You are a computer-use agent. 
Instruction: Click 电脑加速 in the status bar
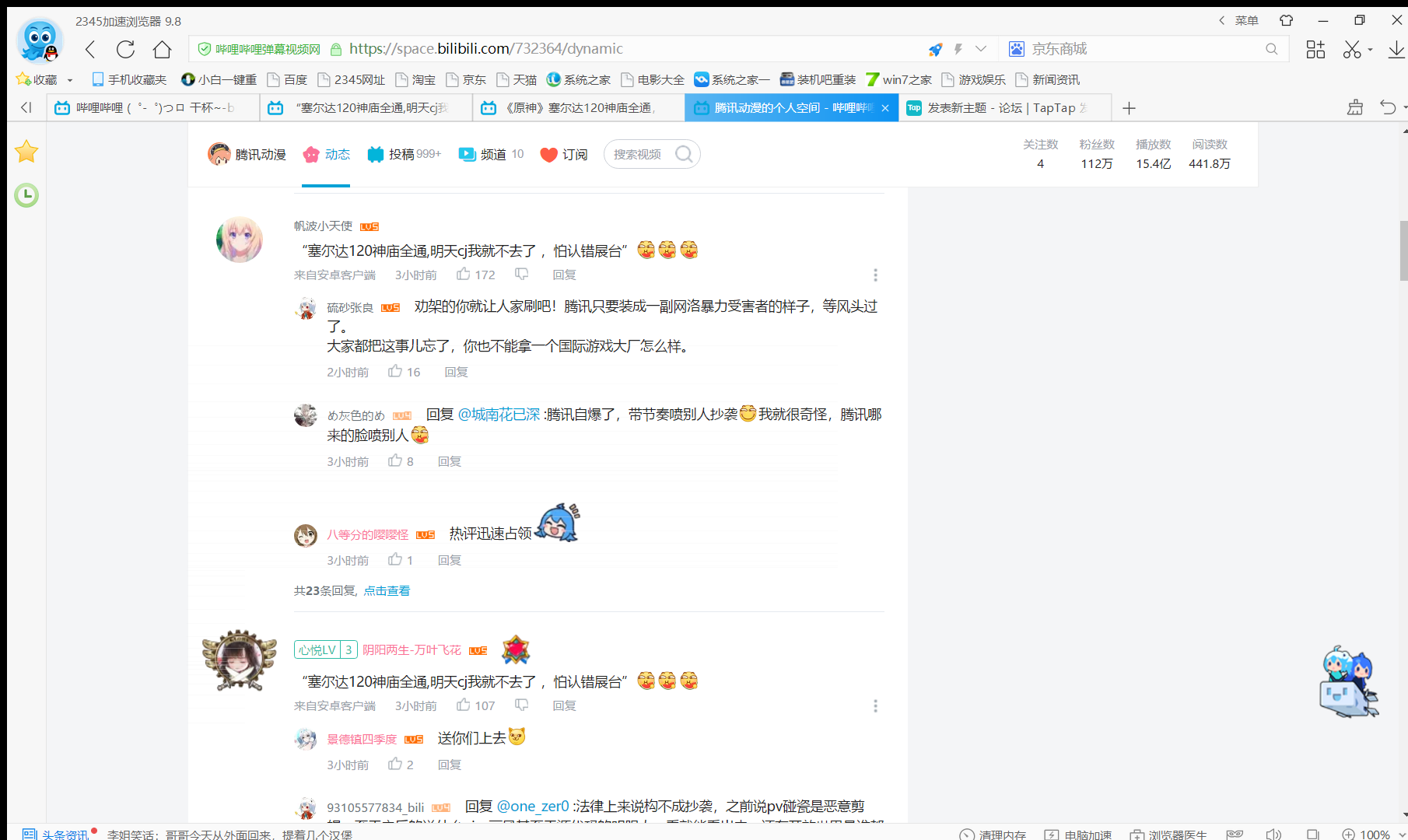tap(1078, 834)
